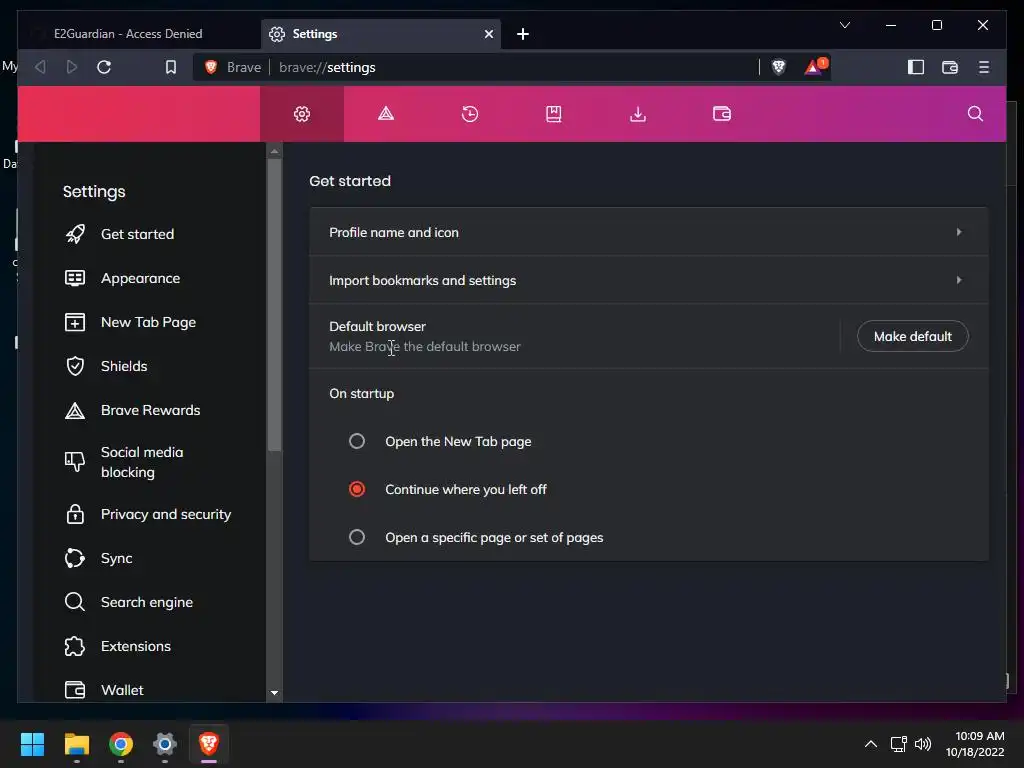Open Get started in sidebar
The width and height of the screenshot is (1024, 768).
click(x=138, y=234)
